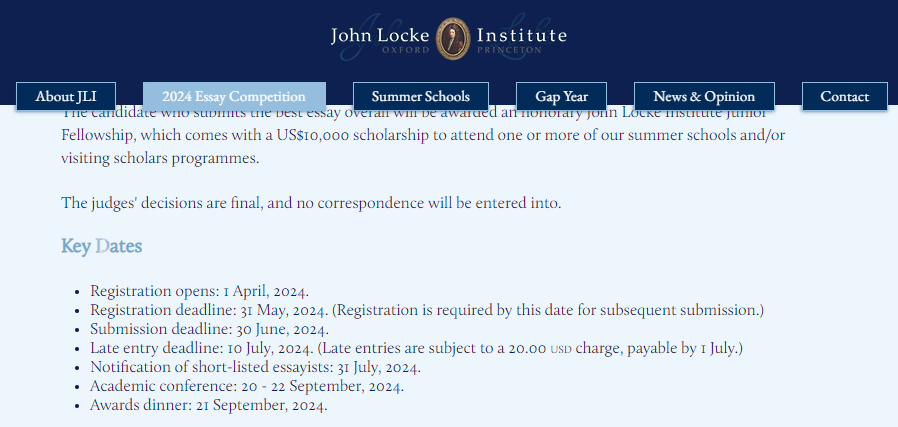Open the News & Opinion section
The width and height of the screenshot is (898, 427).
[x=704, y=96]
